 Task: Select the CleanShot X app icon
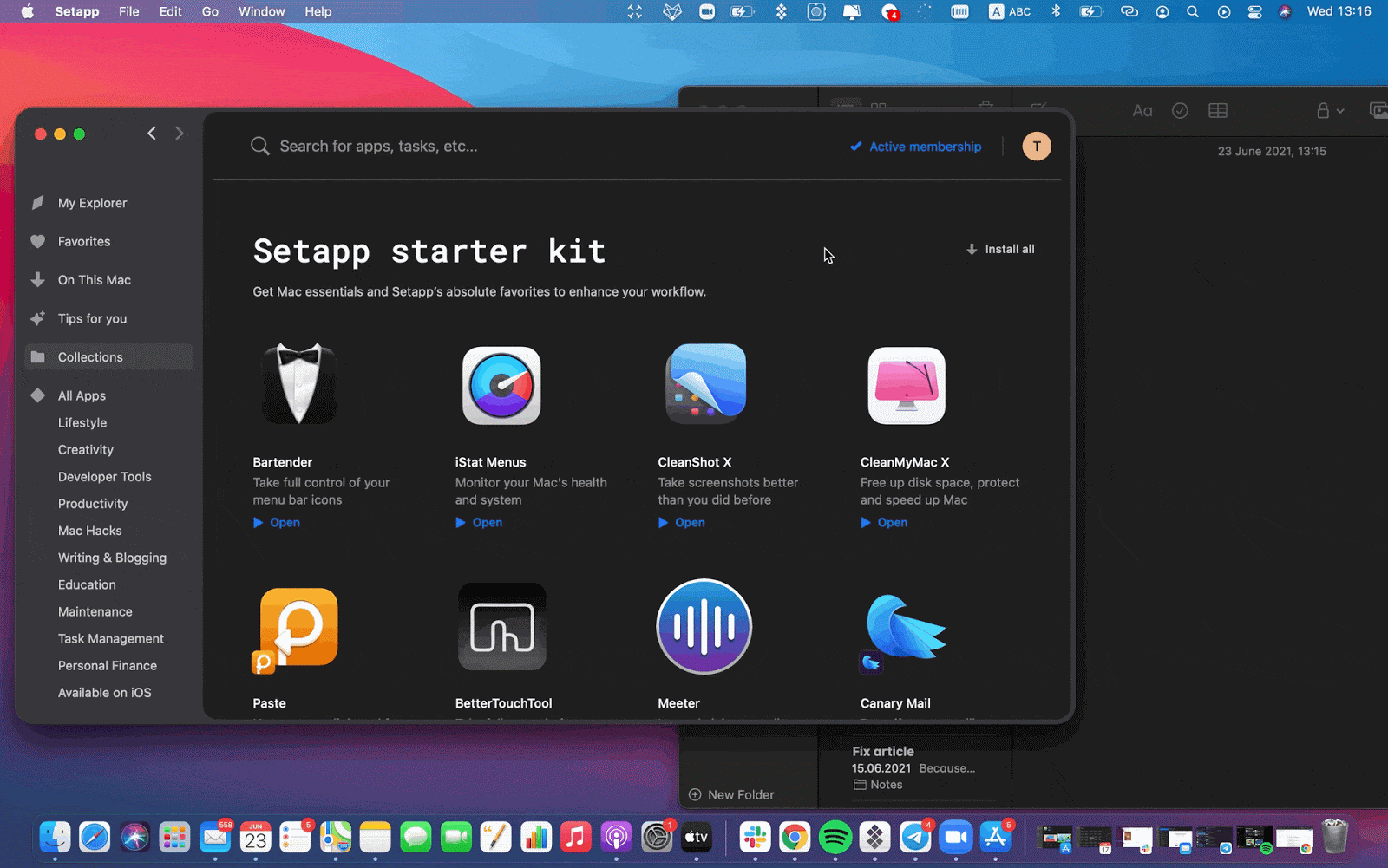[x=704, y=383]
